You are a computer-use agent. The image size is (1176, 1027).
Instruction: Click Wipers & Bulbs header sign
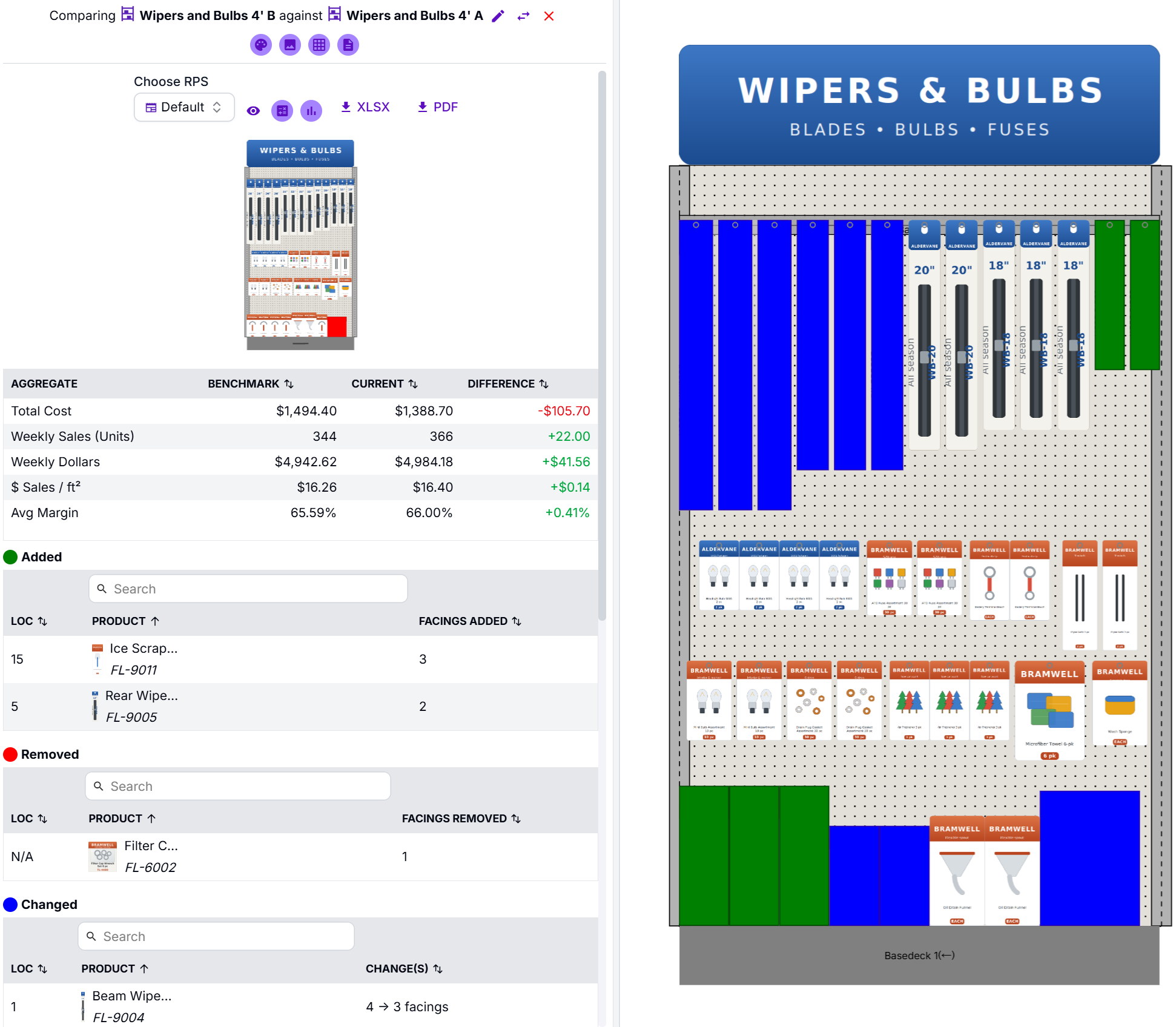pyautogui.click(x=919, y=104)
